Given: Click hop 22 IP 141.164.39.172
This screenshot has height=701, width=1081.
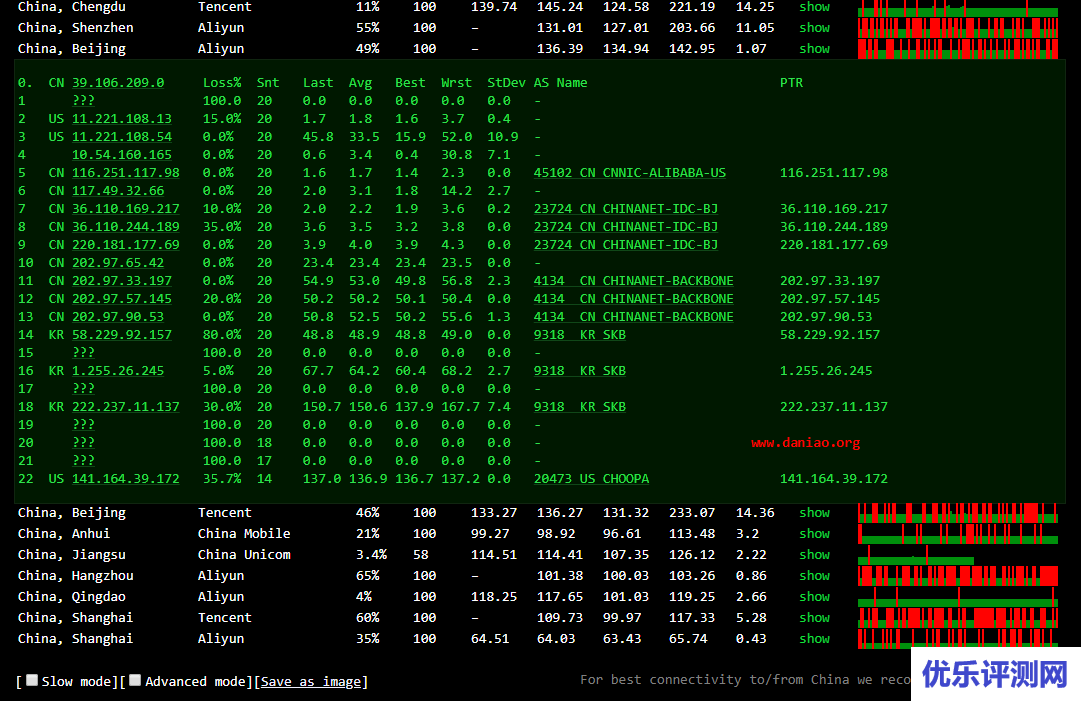Looking at the screenshot, I should 125,479.
